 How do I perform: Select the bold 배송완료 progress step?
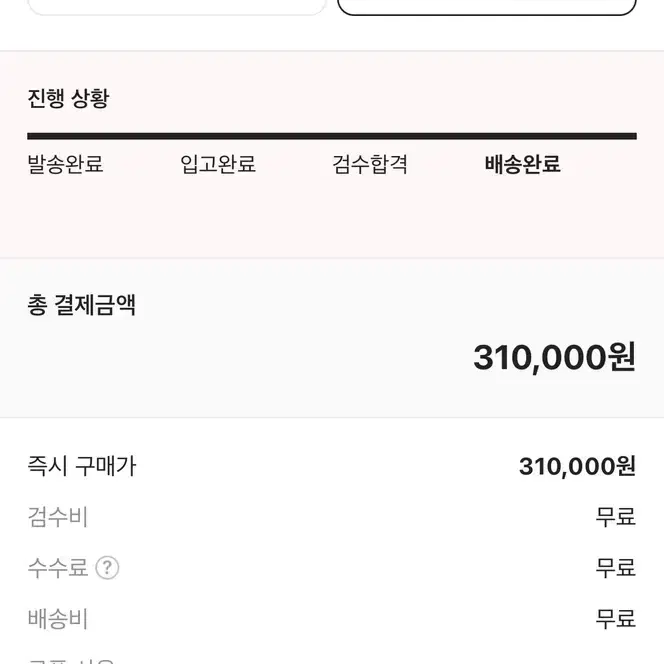[x=523, y=164]
